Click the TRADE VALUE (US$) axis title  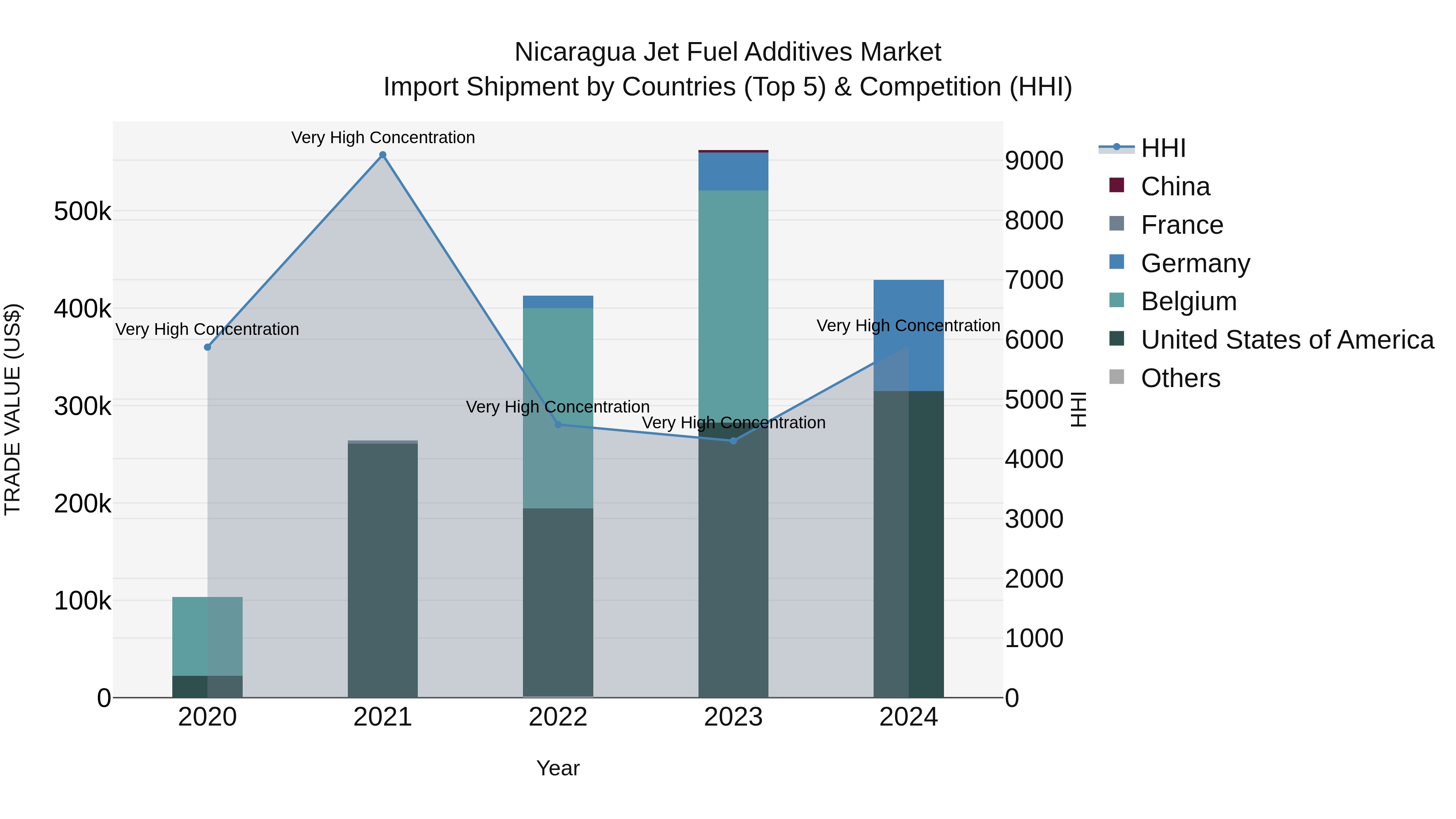pyautogui.click(x=13, y=409)
